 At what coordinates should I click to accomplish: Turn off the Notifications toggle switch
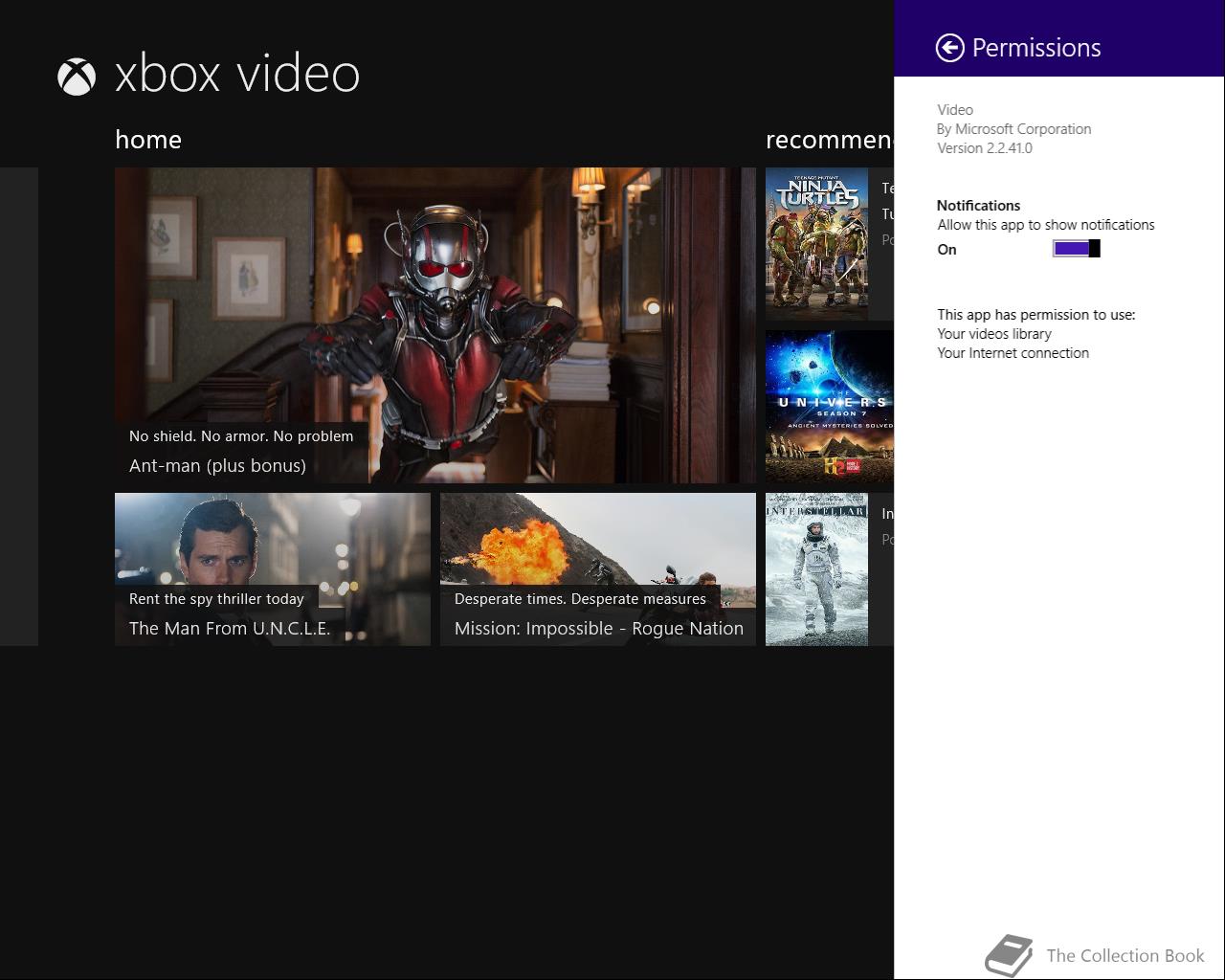point(1077,249)
